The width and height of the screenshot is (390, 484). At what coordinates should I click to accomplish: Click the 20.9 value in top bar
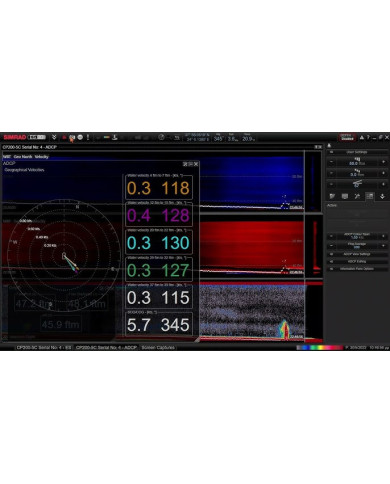click(248, 139)
